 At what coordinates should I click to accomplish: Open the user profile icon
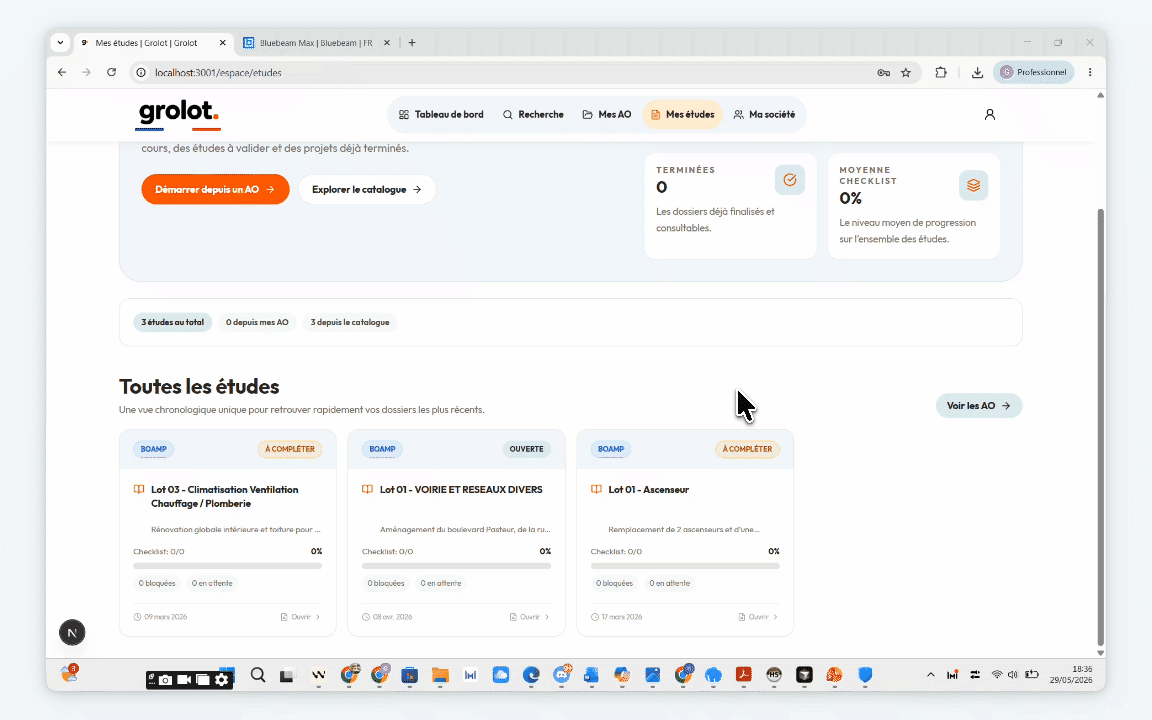pos(990,115)
